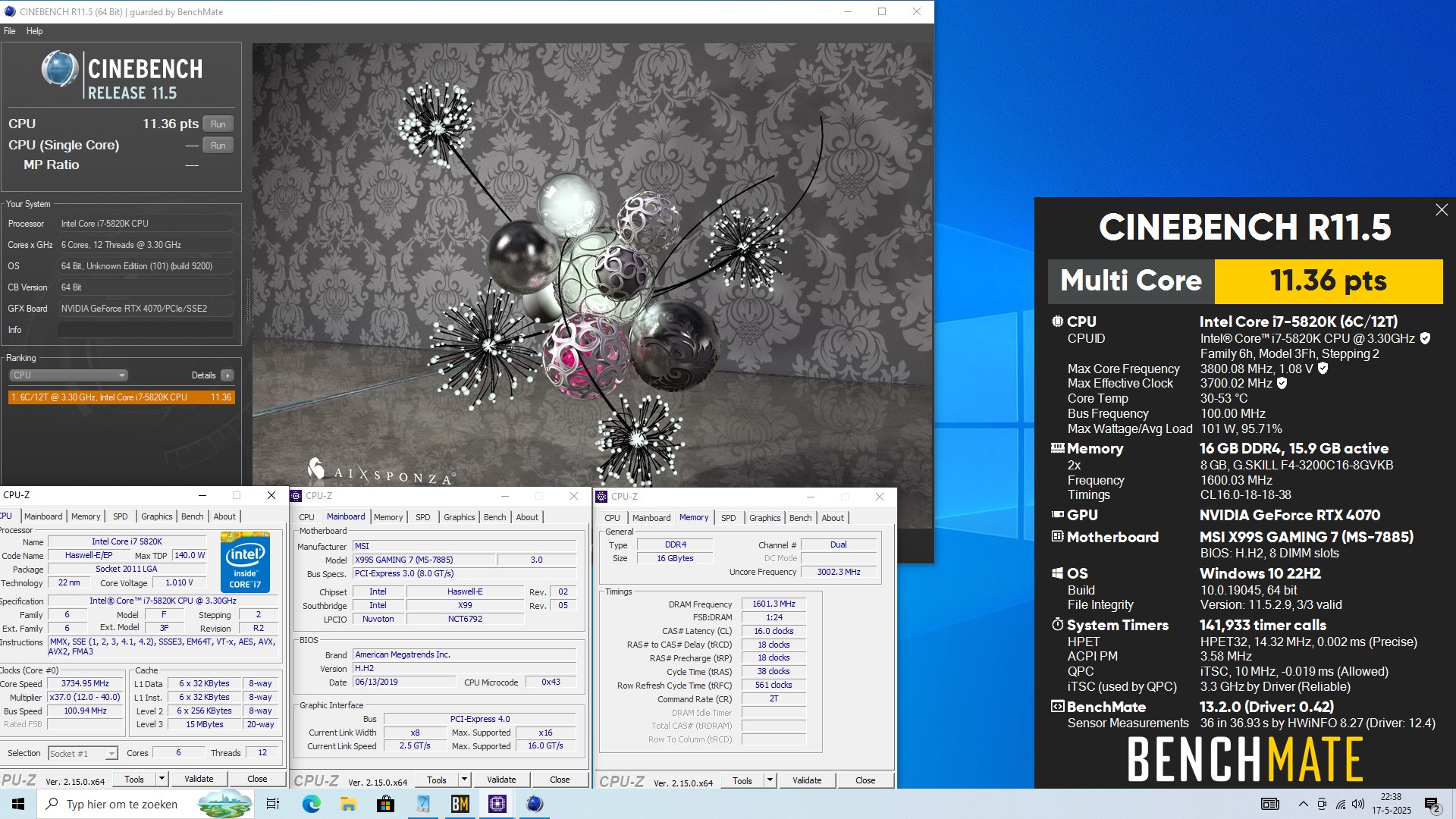
Task: Open Bench tab in Memory CPU-Z window
Action: pyautogui.click(x=801, y=518)
